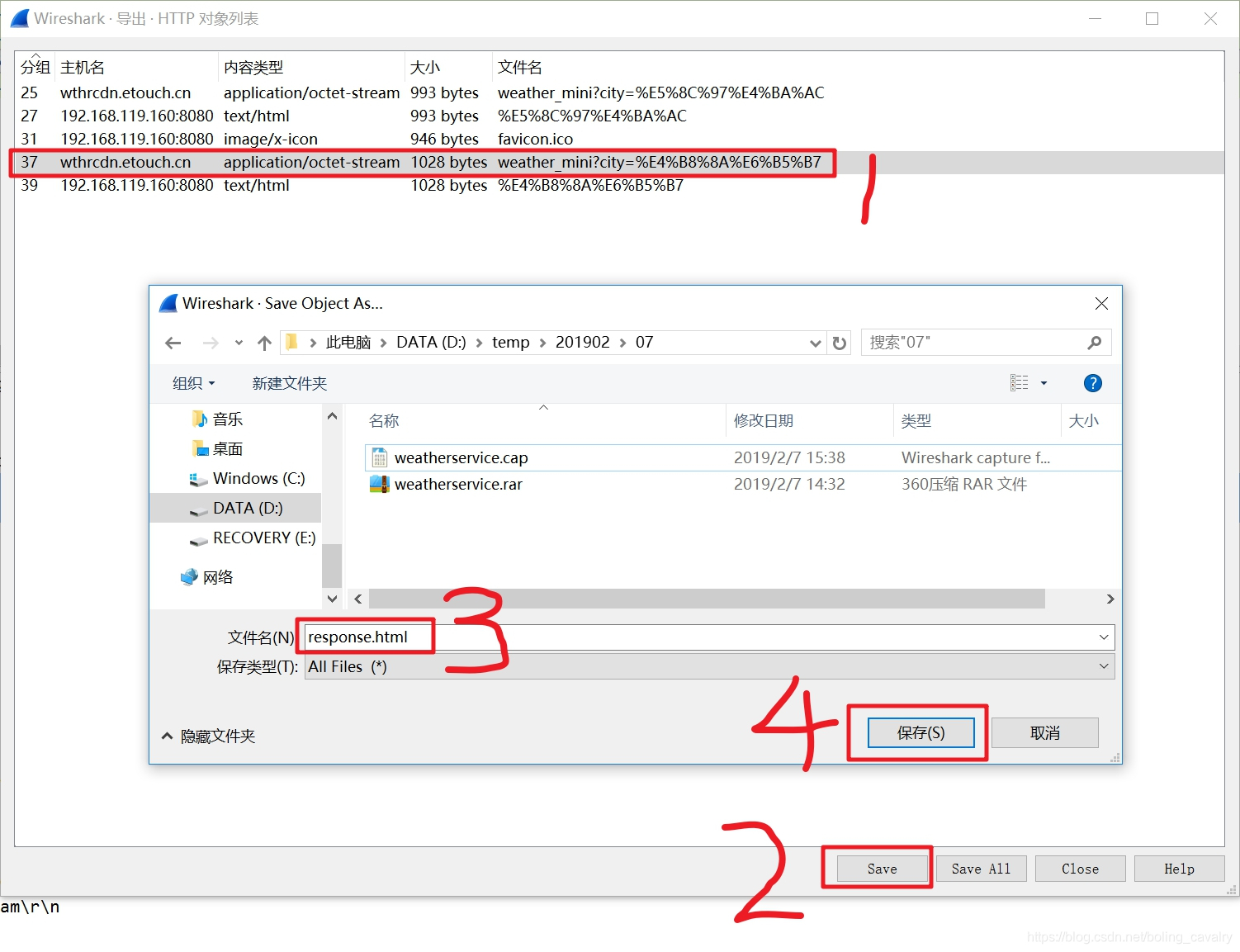The width and height of the screenshot is (1240, 952).
Task: Click the navigation pane vertical scrollbar thumb
Action: 332,566
